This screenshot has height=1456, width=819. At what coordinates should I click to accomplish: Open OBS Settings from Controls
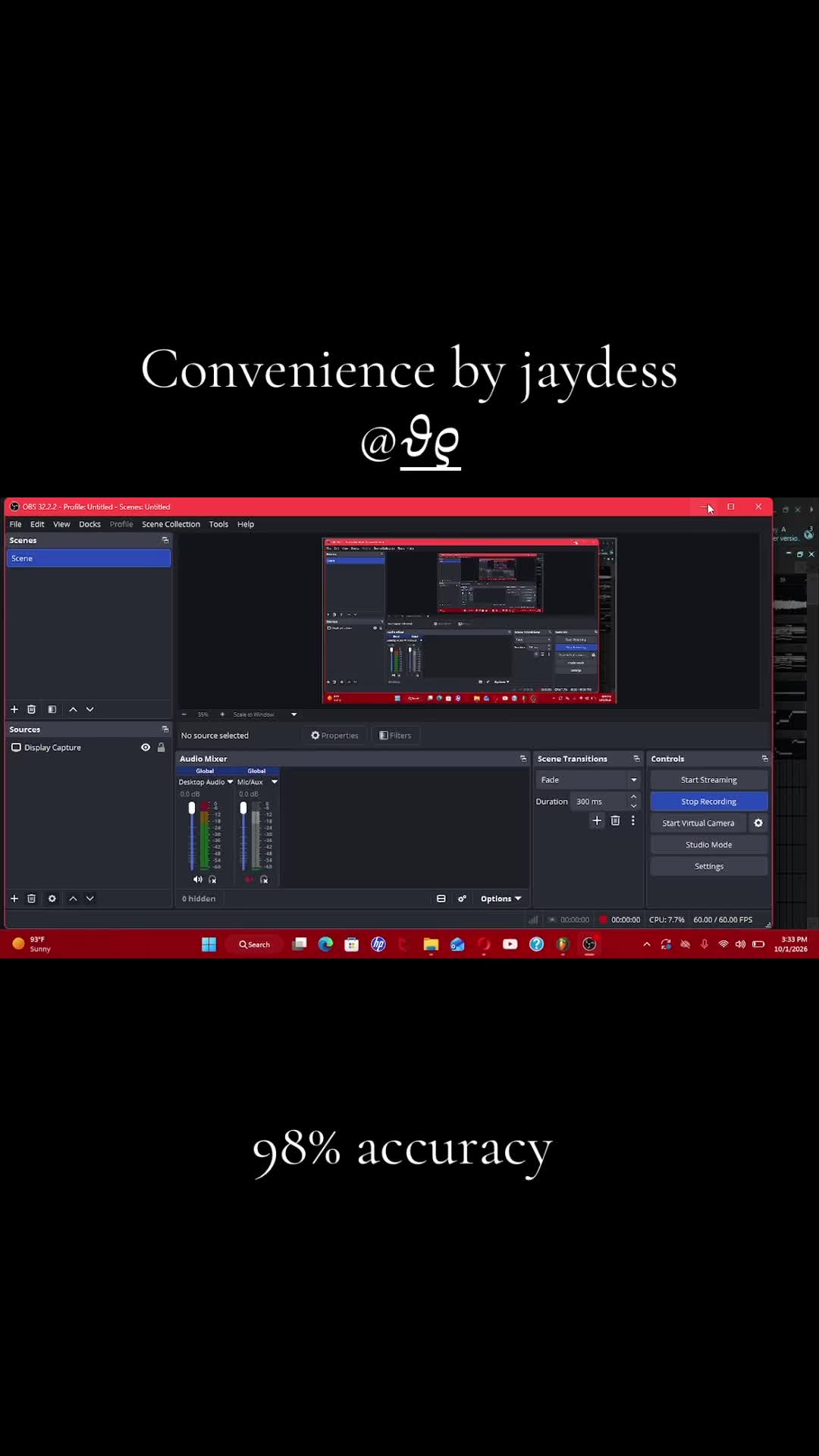coord(709,866)
